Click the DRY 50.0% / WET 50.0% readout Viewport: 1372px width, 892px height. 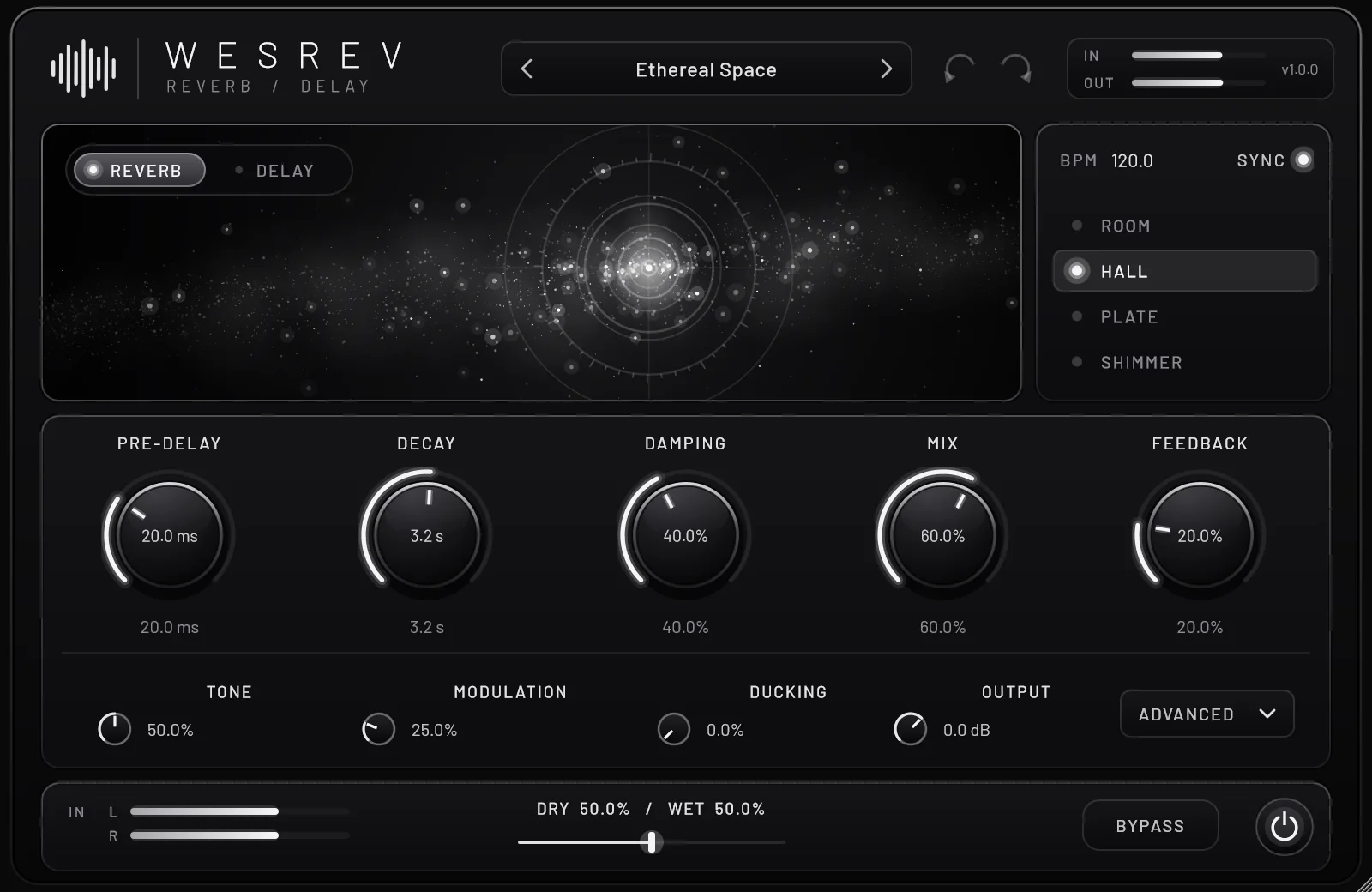(x=651, y=809)
